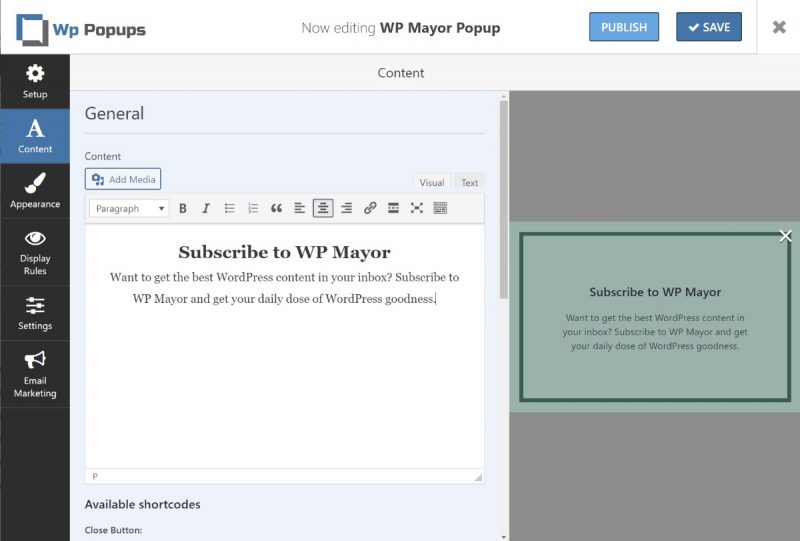The width and height of the screenshot is (800, 541).
Task: Click the scroll-up arrow of content panel
Action: tap(504, 96)
